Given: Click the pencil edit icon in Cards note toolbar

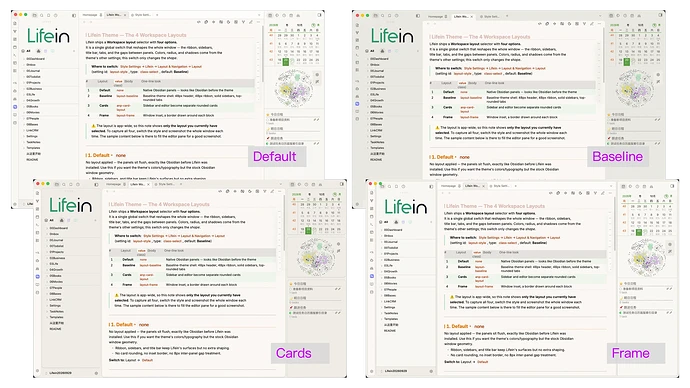Looking at the screenshot, I should pos(272,191).
